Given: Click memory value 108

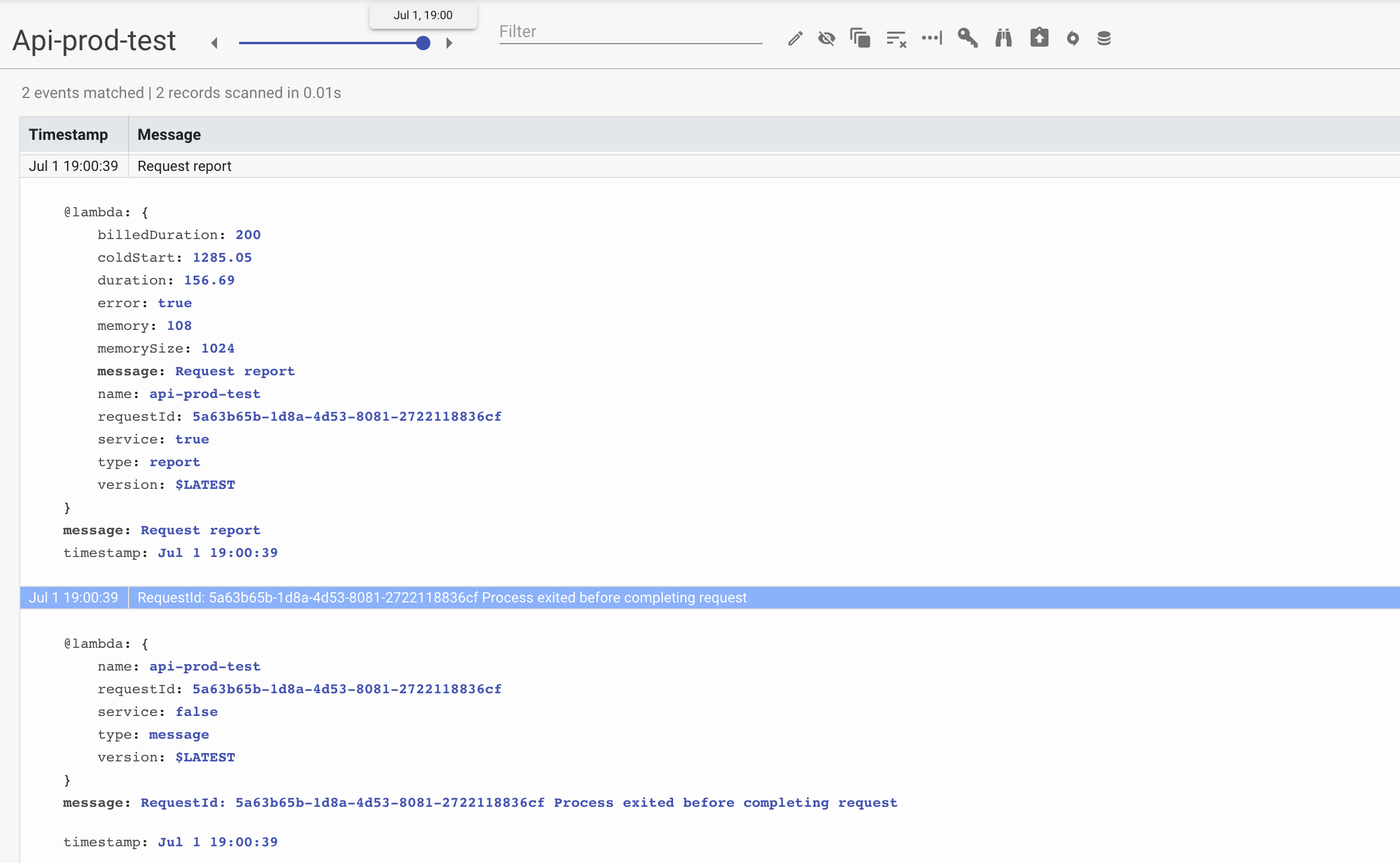Looking at the screenshot, I should (179, 326).
